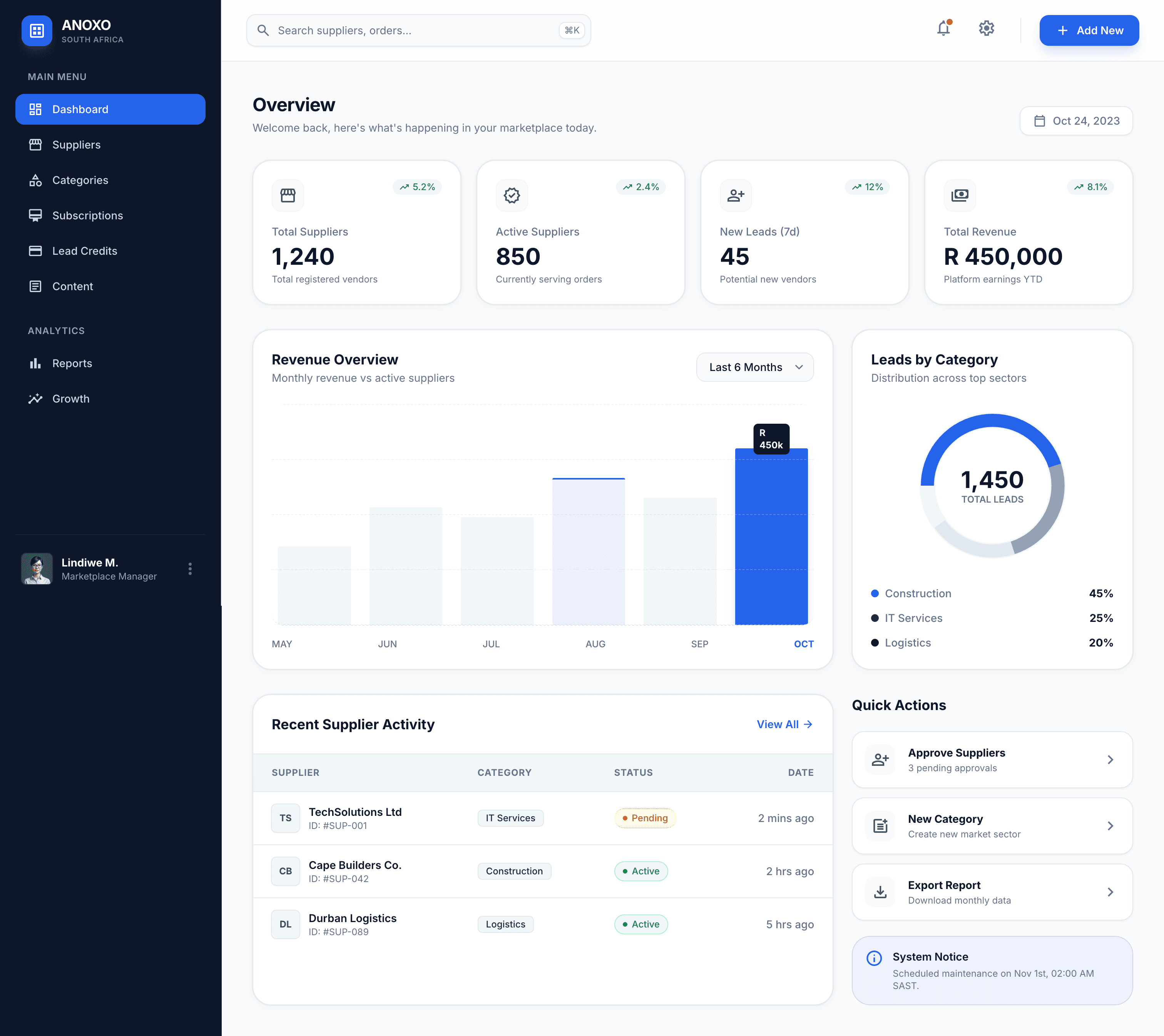Click the ANOXO logo icon
Screen dimensions: 1164x1036
37,31
